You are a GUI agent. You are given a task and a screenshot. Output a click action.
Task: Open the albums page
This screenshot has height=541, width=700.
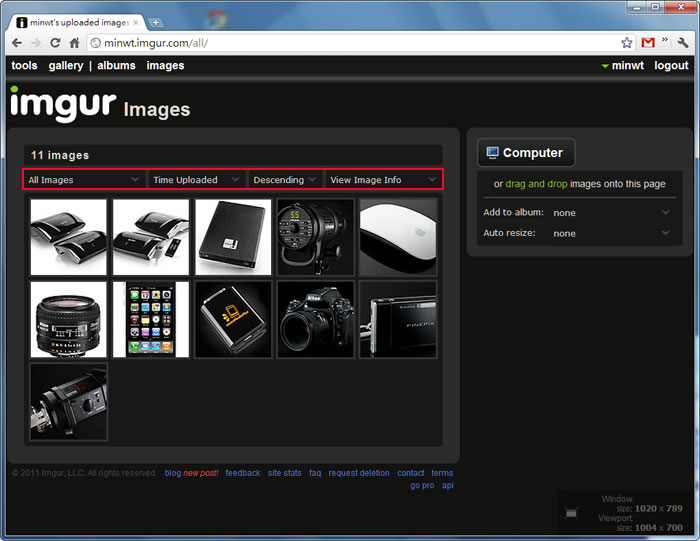[116, 66]
